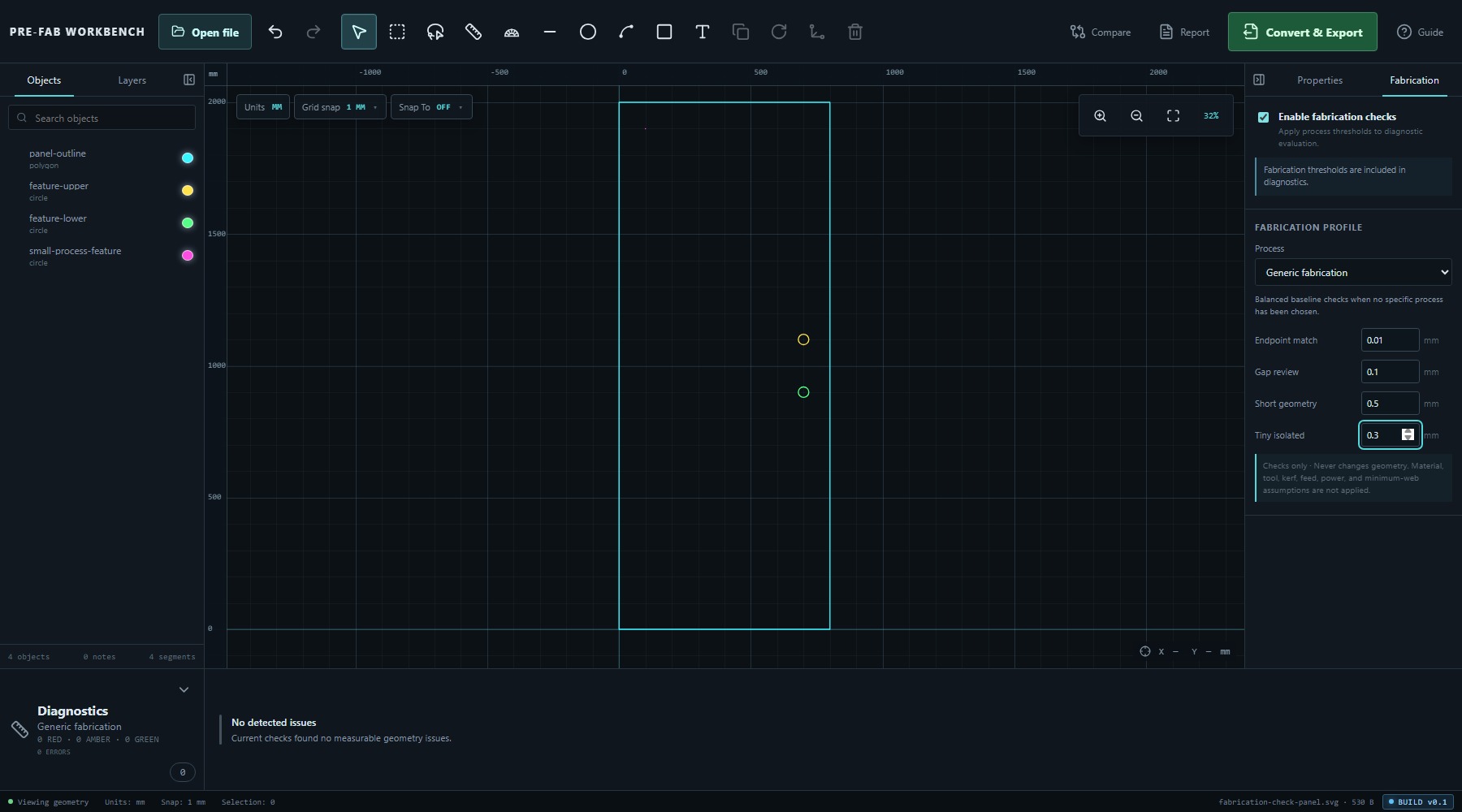The height and width of the screenshot is (812, 1462).
Task: Click the cyan swatch for panel-outline
Action: point(188,158)
